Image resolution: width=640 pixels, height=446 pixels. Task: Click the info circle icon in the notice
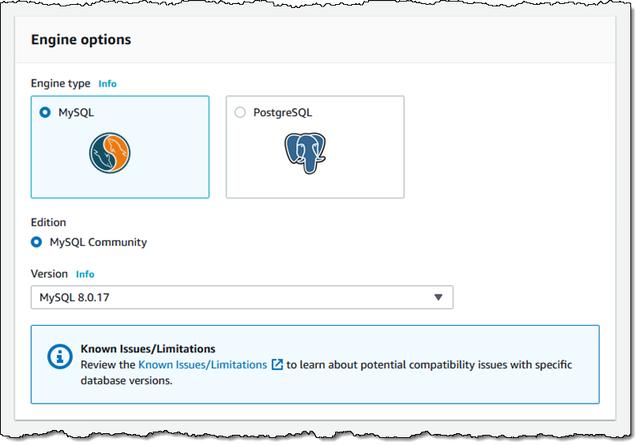(x=58, y=357)
